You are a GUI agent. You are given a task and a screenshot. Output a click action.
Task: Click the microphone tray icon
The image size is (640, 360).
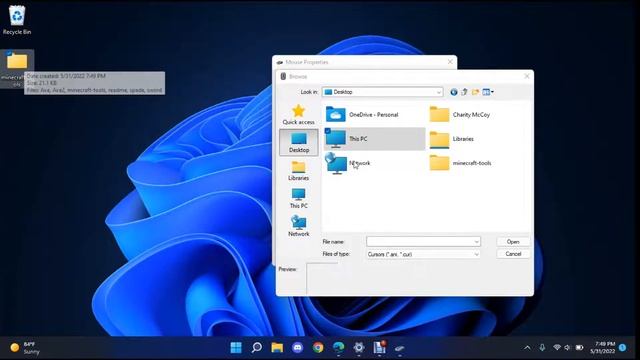click(542, 348)
